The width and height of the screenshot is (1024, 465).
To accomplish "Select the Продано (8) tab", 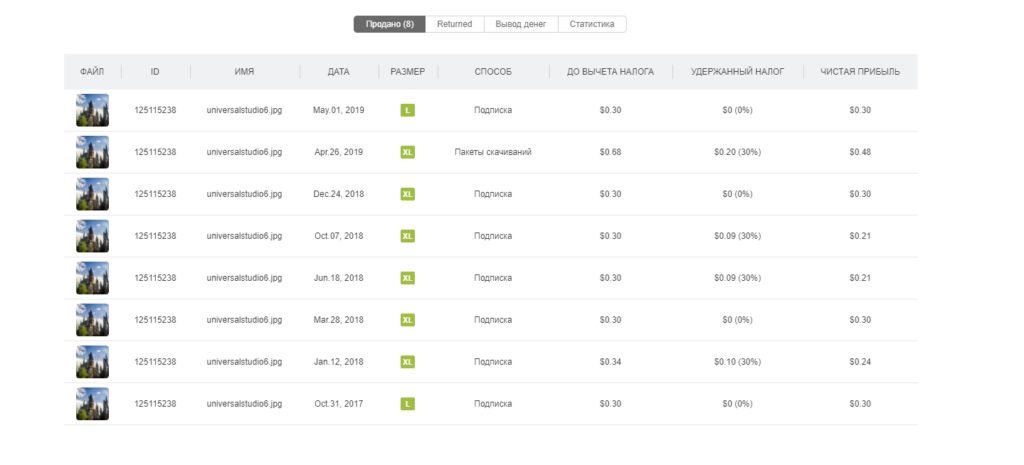I will [390, 24].
